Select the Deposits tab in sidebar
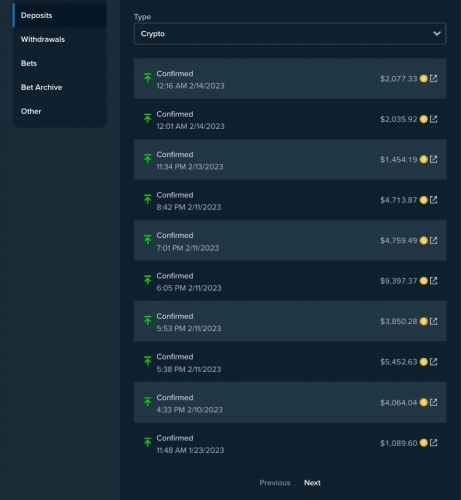Viewport: 461px width, 500px height. point(60,15)
